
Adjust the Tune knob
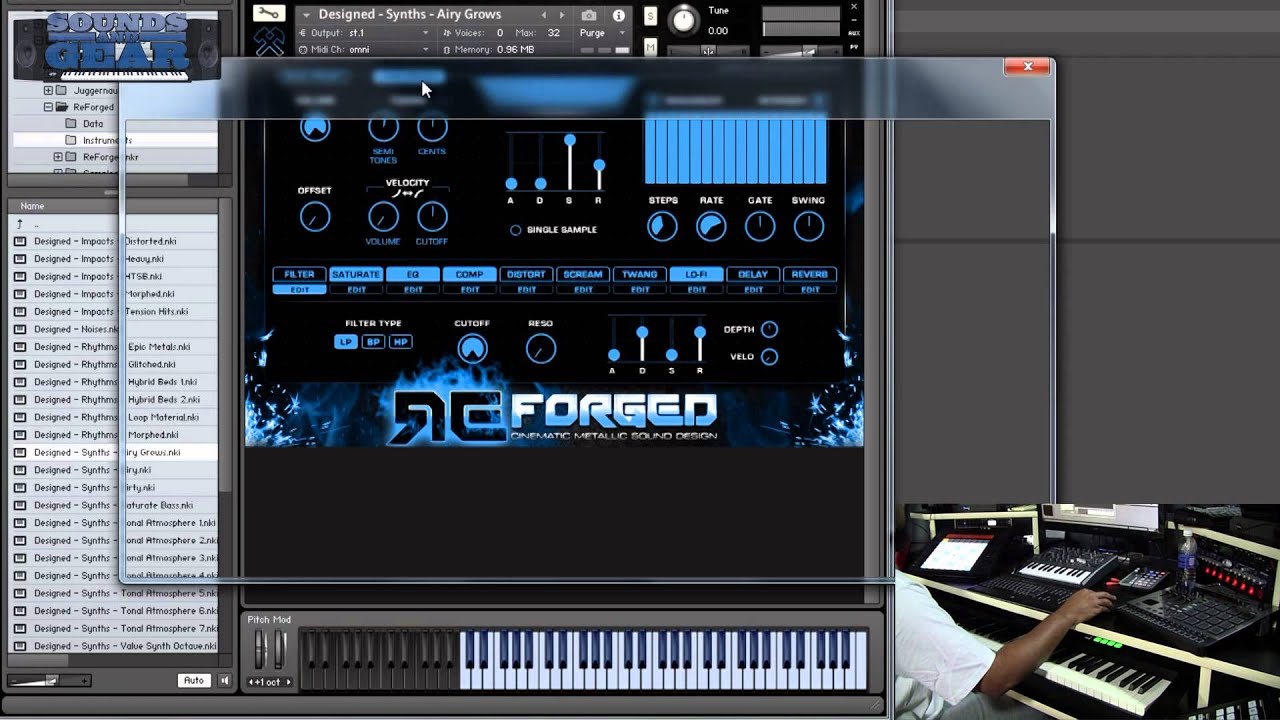(684, 19)
